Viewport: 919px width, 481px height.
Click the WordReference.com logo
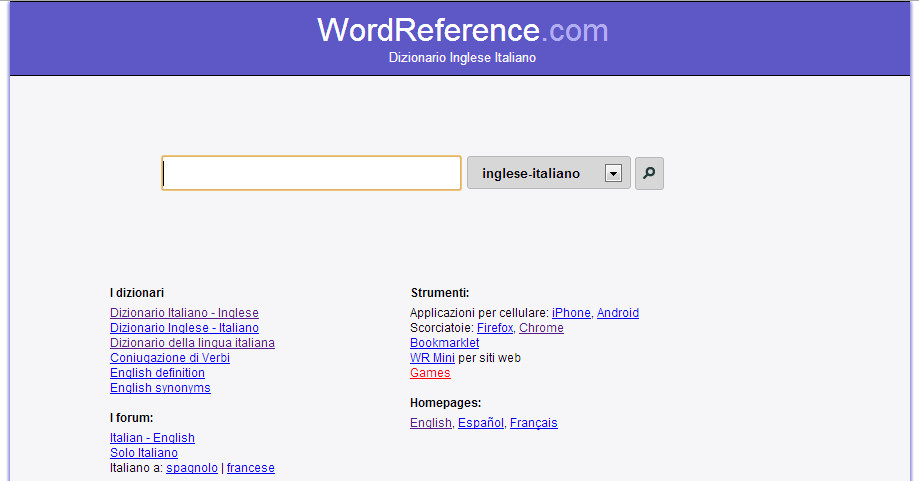[x=462, y=30]
